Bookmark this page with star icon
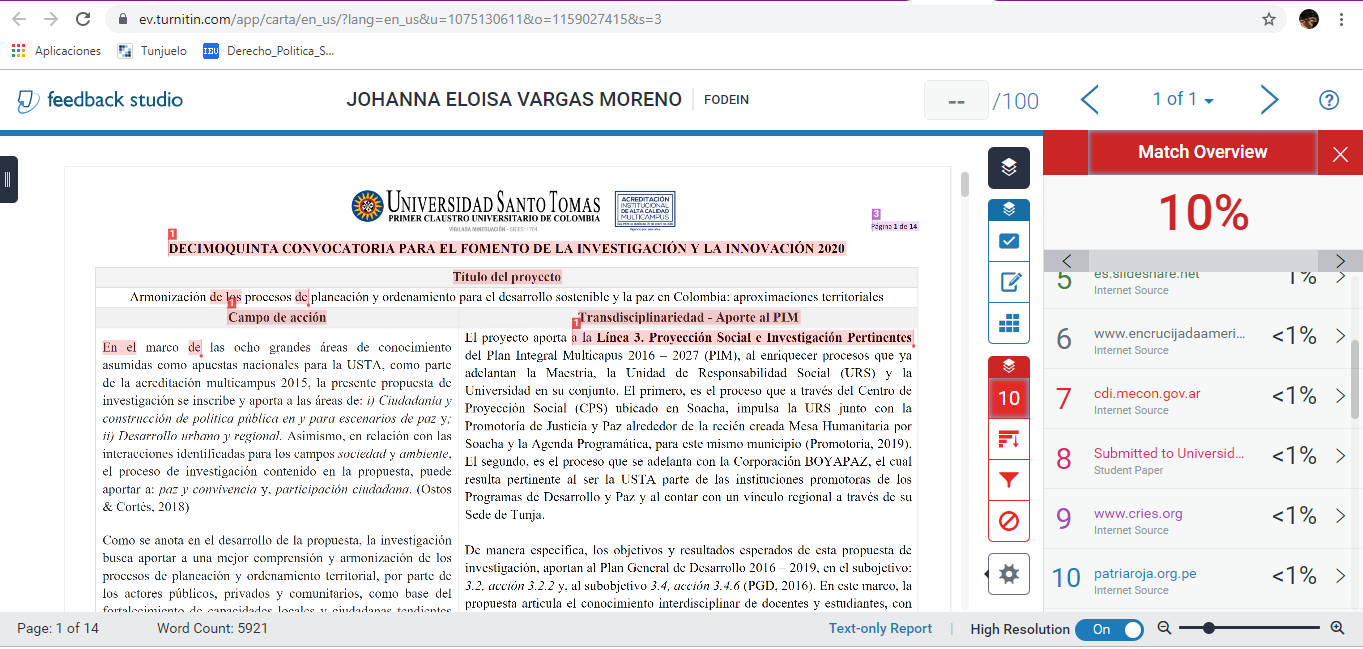Screen dimensions: 1363x649 pos(1269,19)
